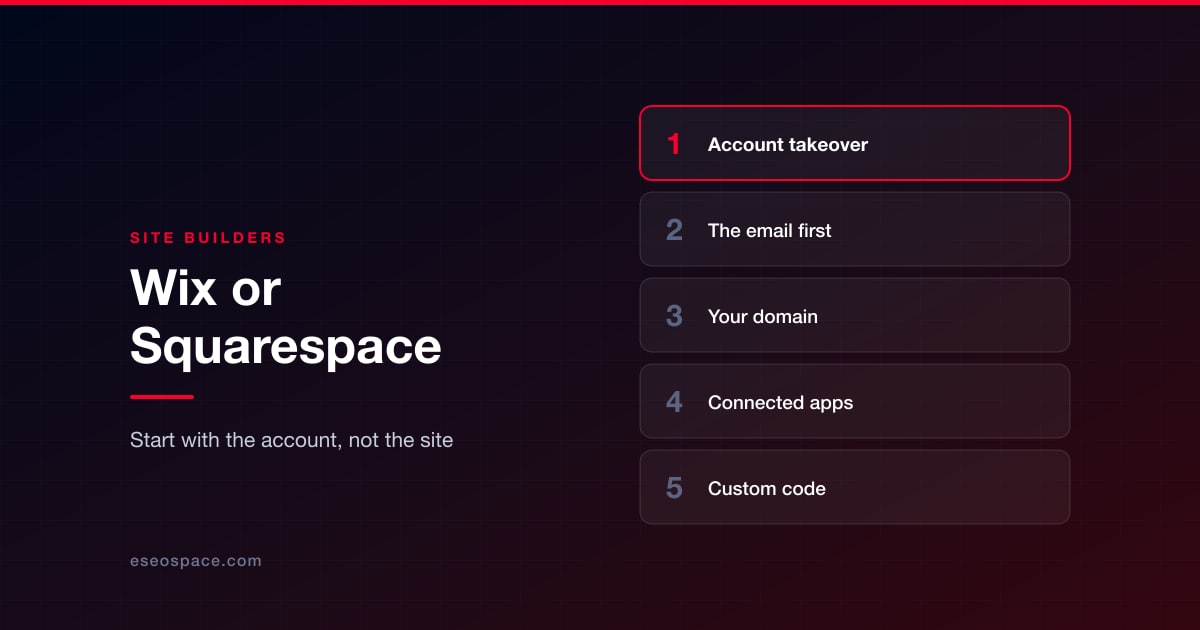Select the Account takeover card
Screen dimensions: 1200x630
(x=855, y=143)
